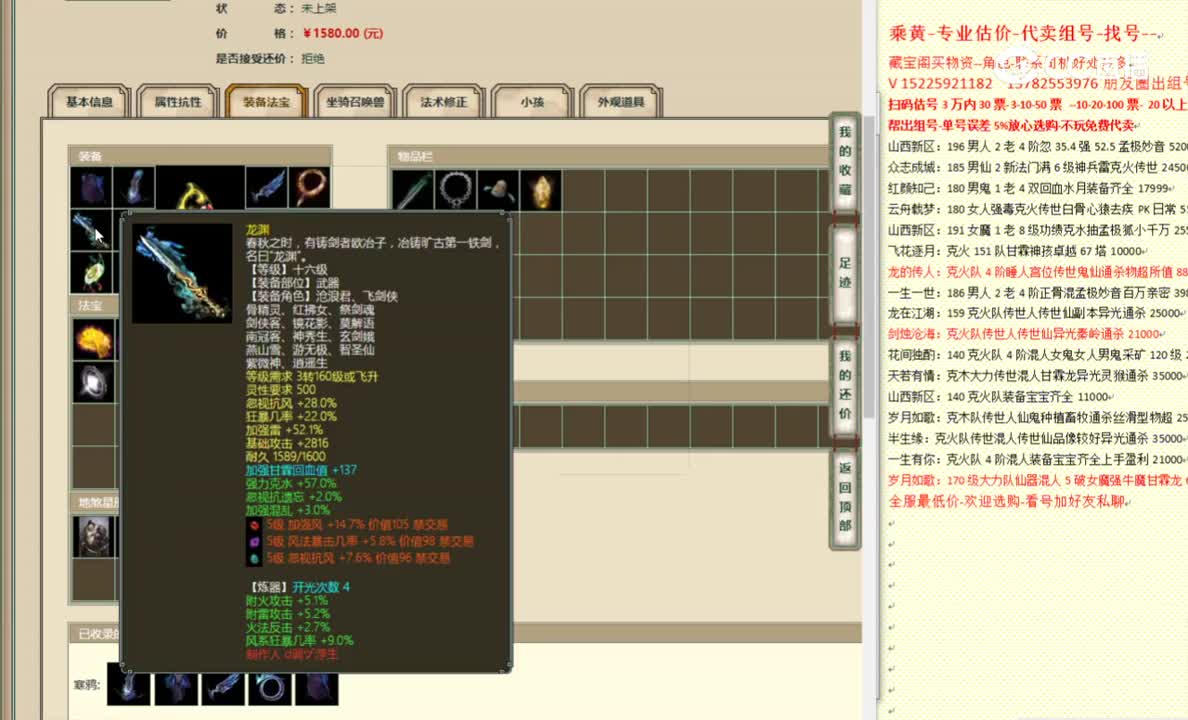Switch to the 法术修正 tab
Screen dimensions: 1188x720
pos(443,102)
